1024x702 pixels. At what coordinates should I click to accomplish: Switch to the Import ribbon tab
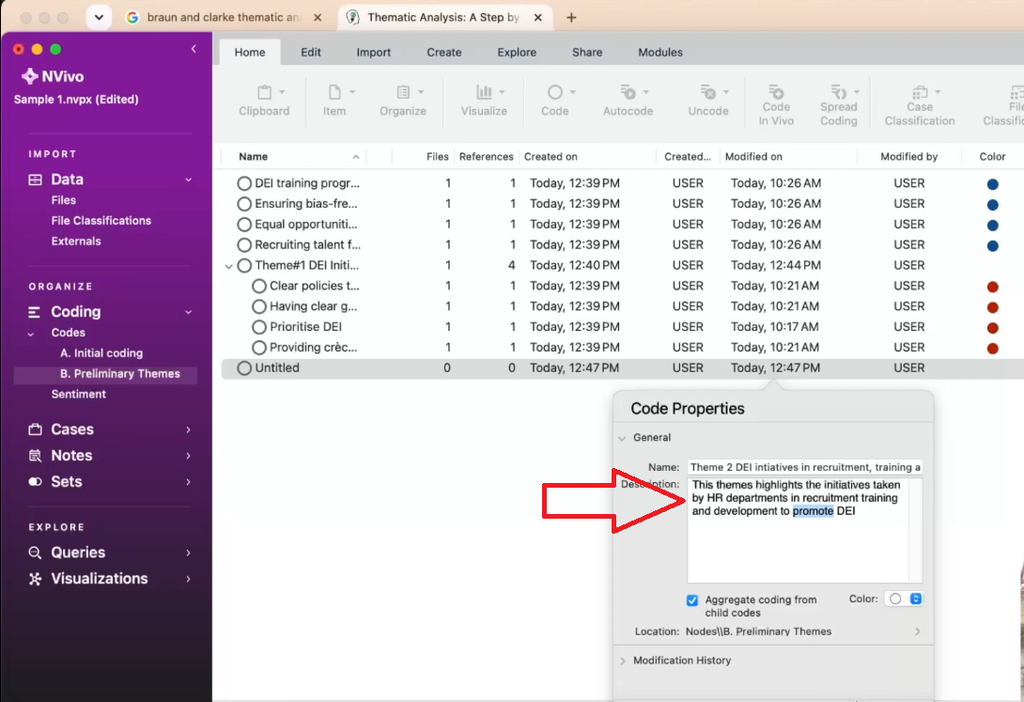[x=374, y=52]
